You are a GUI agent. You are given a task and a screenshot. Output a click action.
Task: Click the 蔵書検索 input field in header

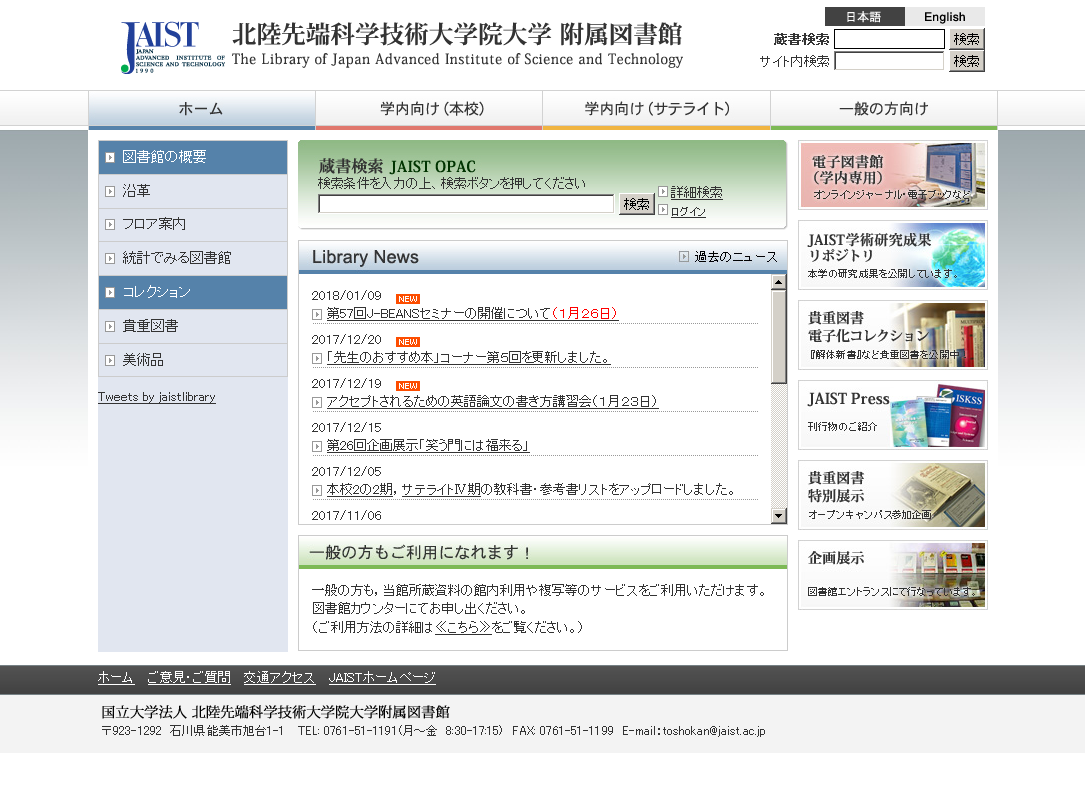889,39
